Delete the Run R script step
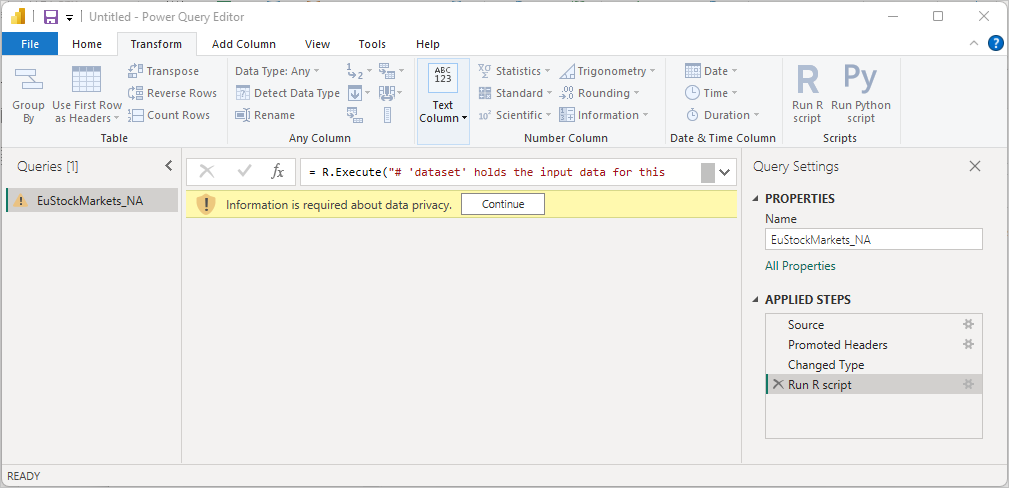This screenshot has height=488, width=1009. (x=778, y=384)
